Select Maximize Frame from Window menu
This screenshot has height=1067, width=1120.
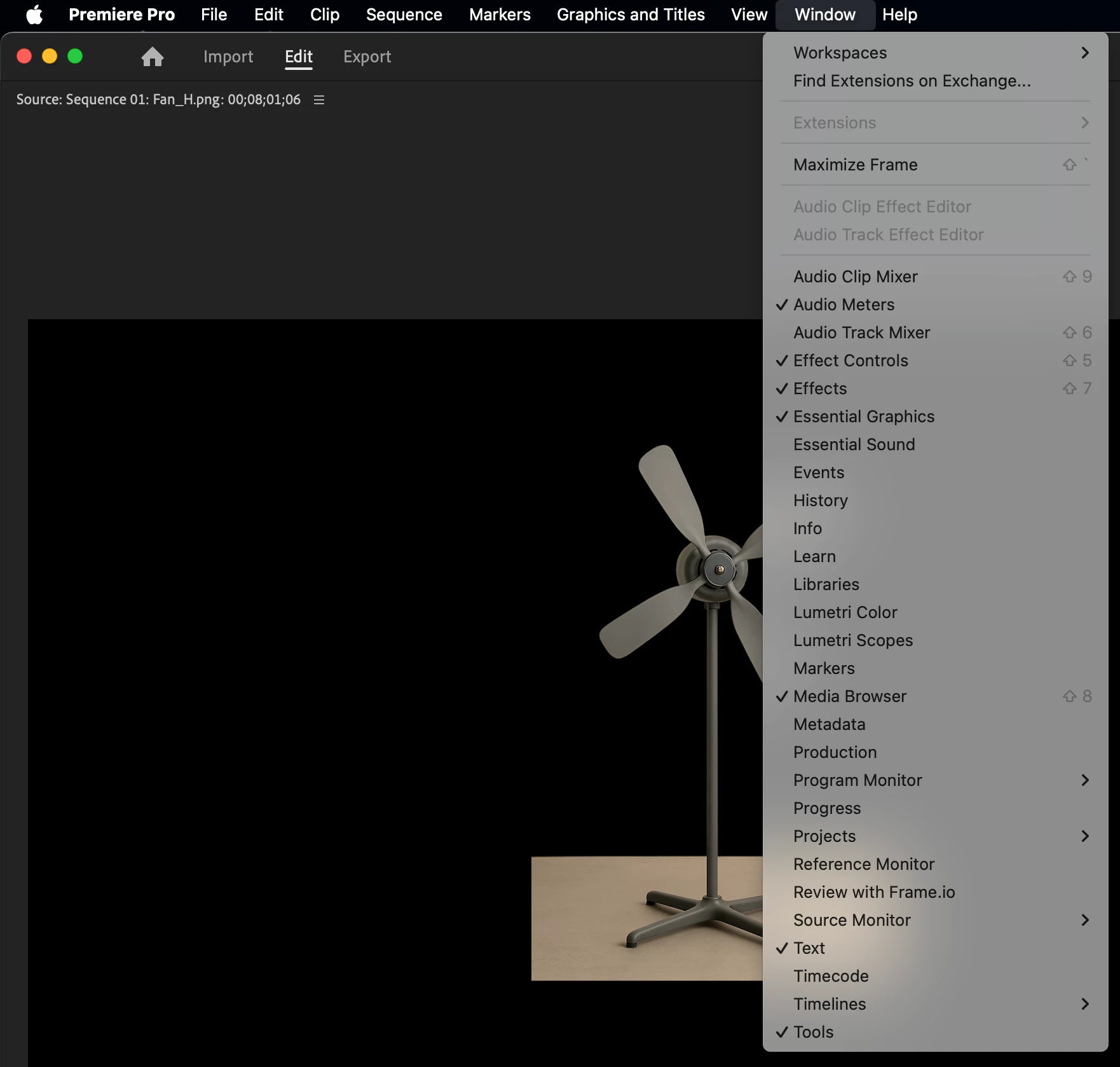tap(936, 165)
